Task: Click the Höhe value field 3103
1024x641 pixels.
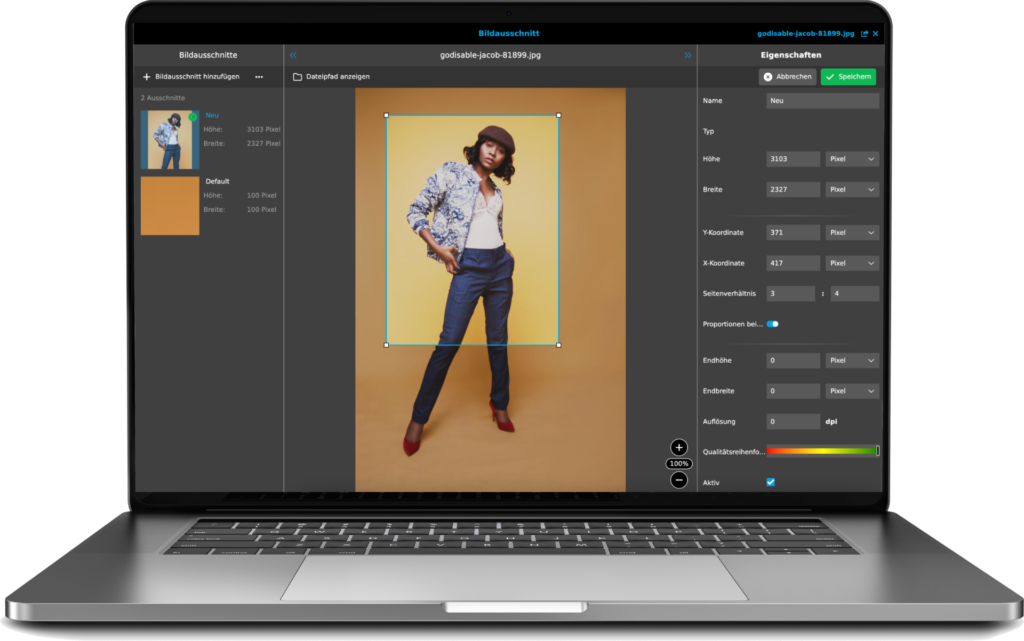Action: tap(793, 159)
